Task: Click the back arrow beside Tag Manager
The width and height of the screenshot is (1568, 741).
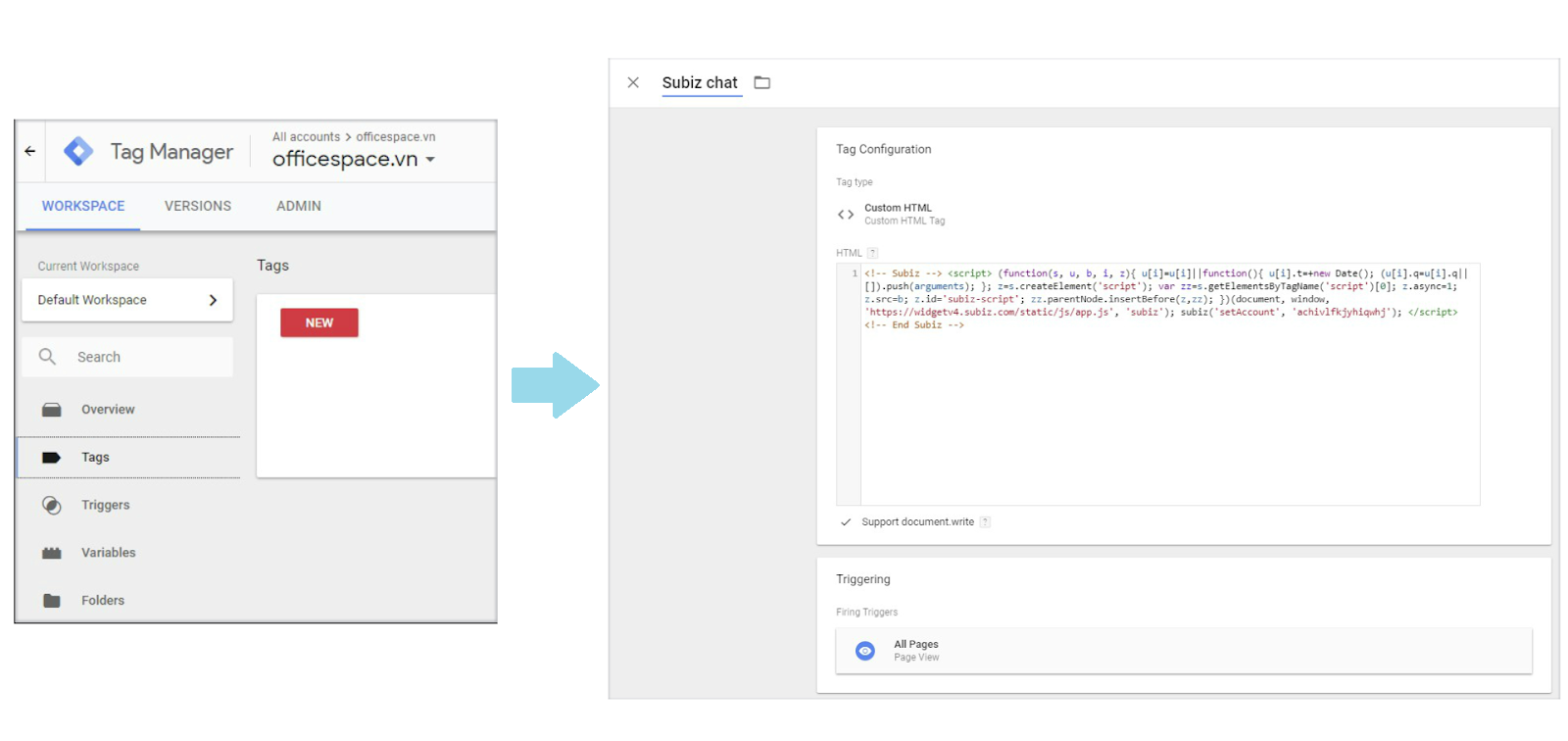Action: click(x=30, y=151)
